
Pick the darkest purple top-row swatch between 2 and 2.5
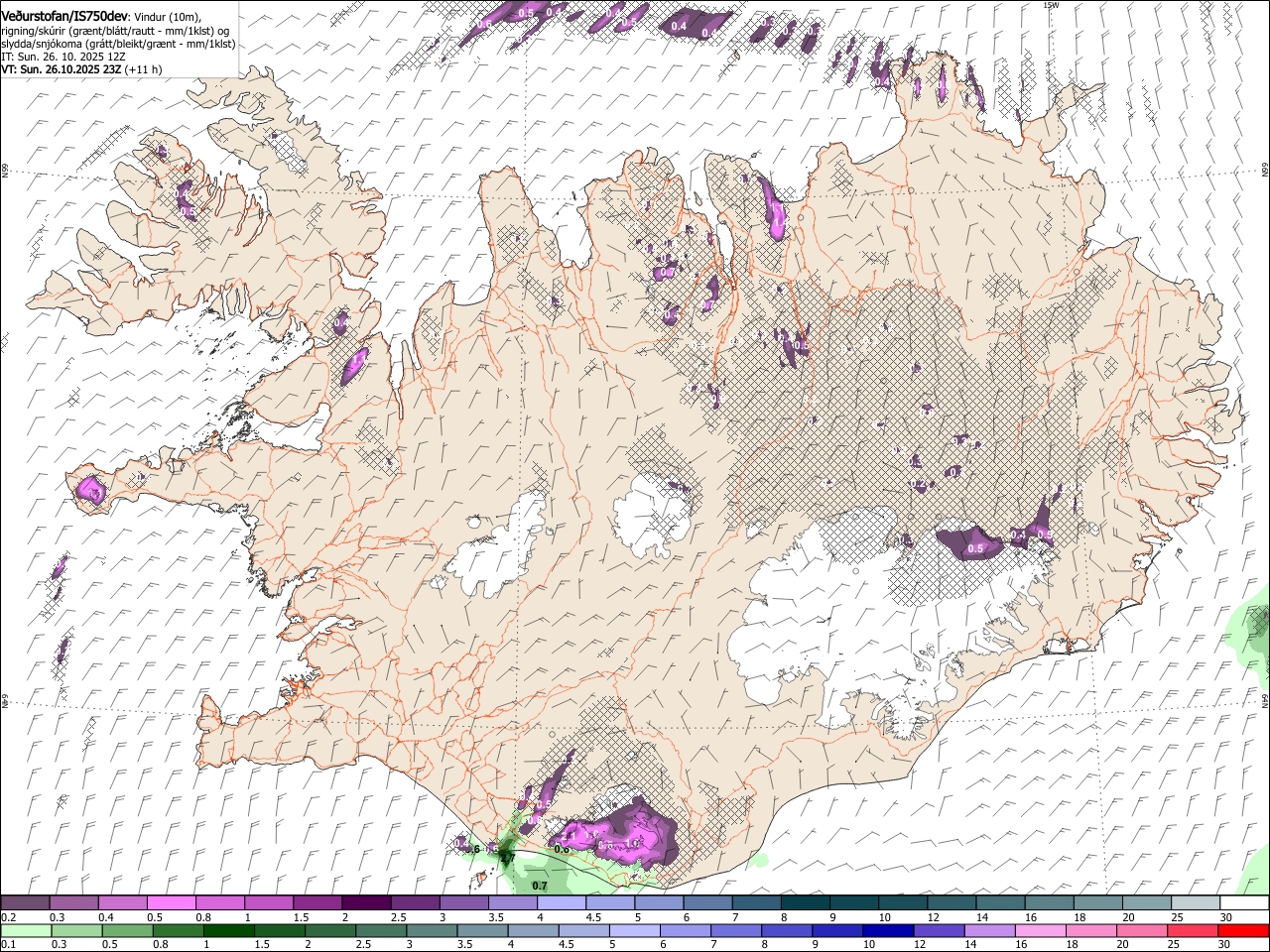pos(365,903)
